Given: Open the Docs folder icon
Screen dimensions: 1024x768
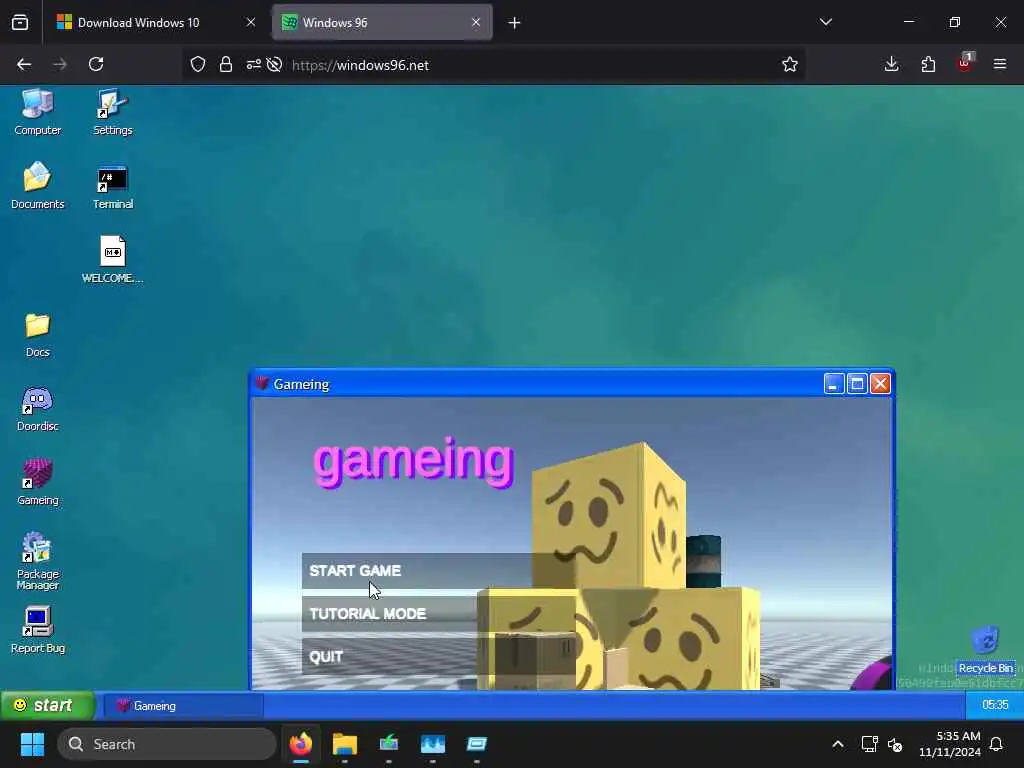Looking at the screenshot, I should [x=38, y=334].
